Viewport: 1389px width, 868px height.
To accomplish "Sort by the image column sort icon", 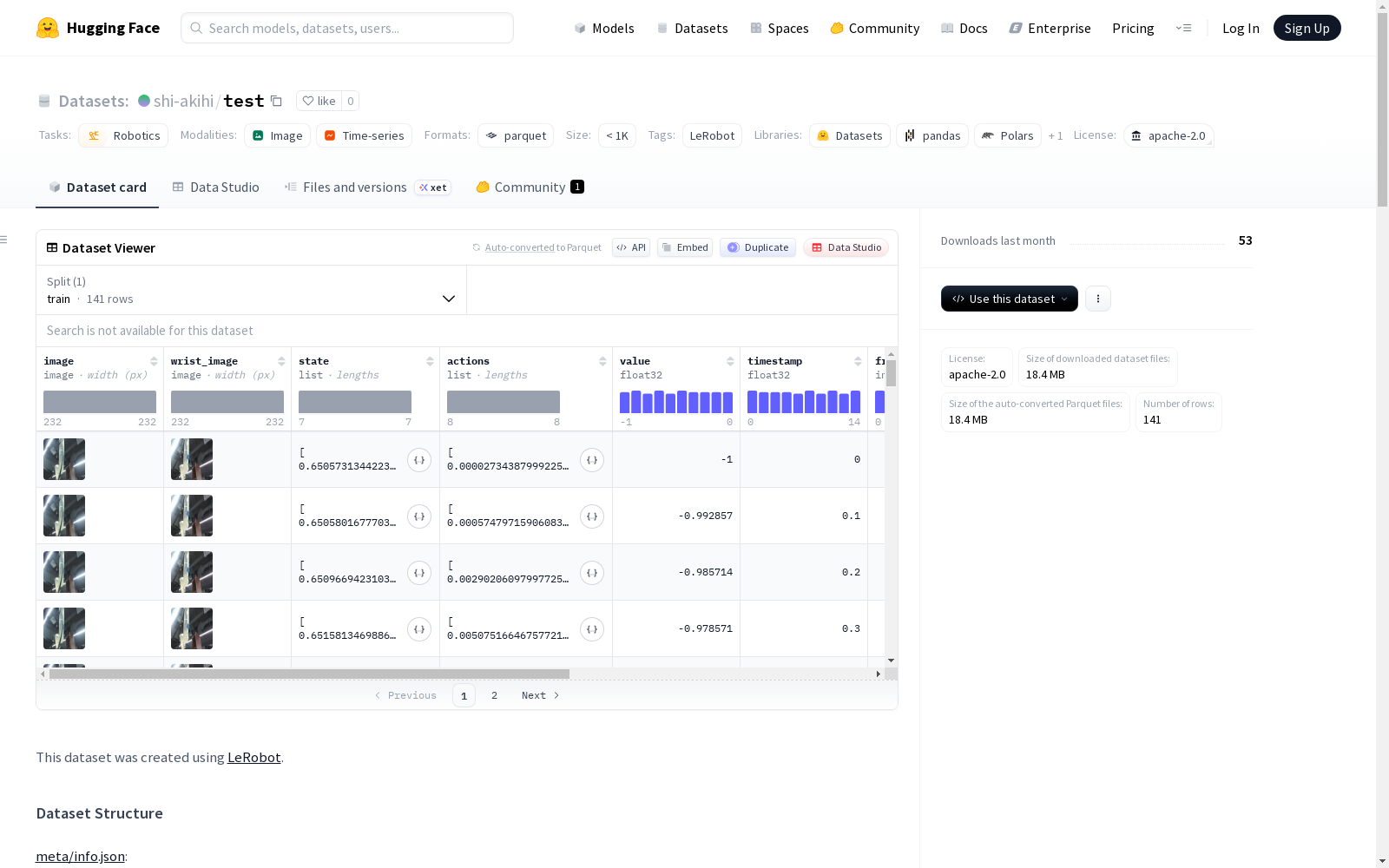I will click(154, 361).
